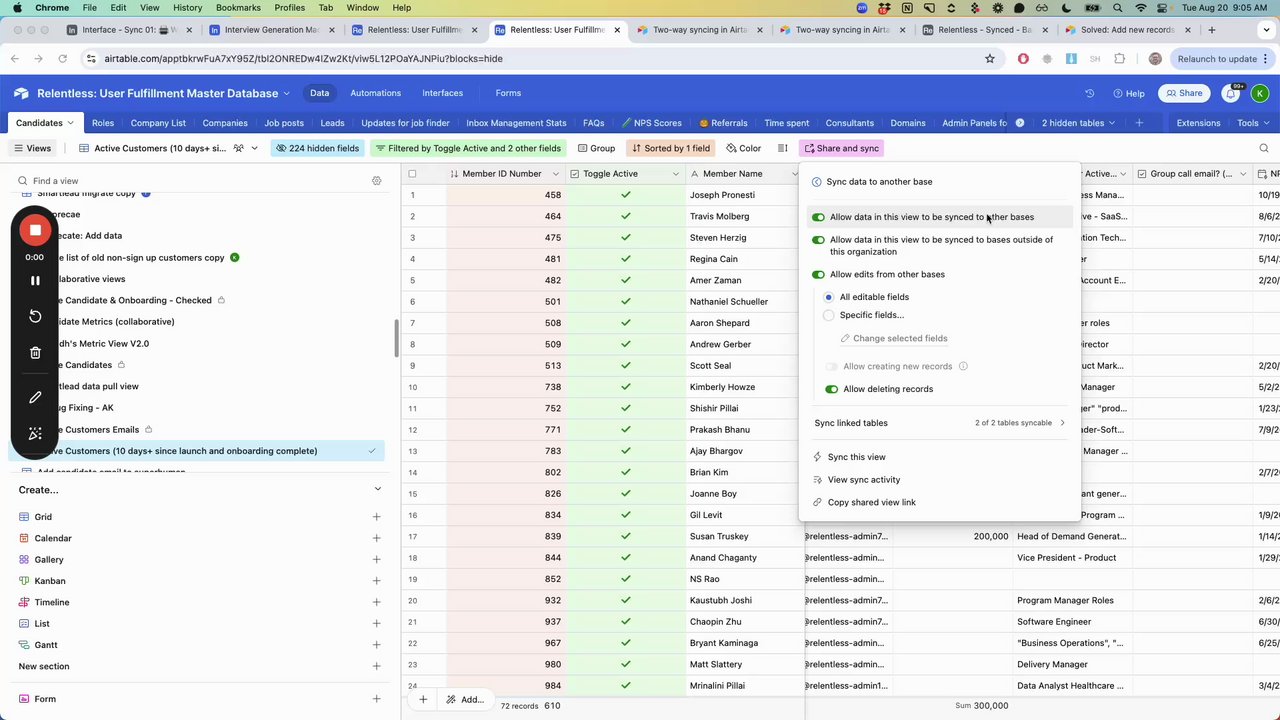Uncheck Toggle Active for Scott Seal
Screen dimensions: 1280x720
[x=626, y=366]
